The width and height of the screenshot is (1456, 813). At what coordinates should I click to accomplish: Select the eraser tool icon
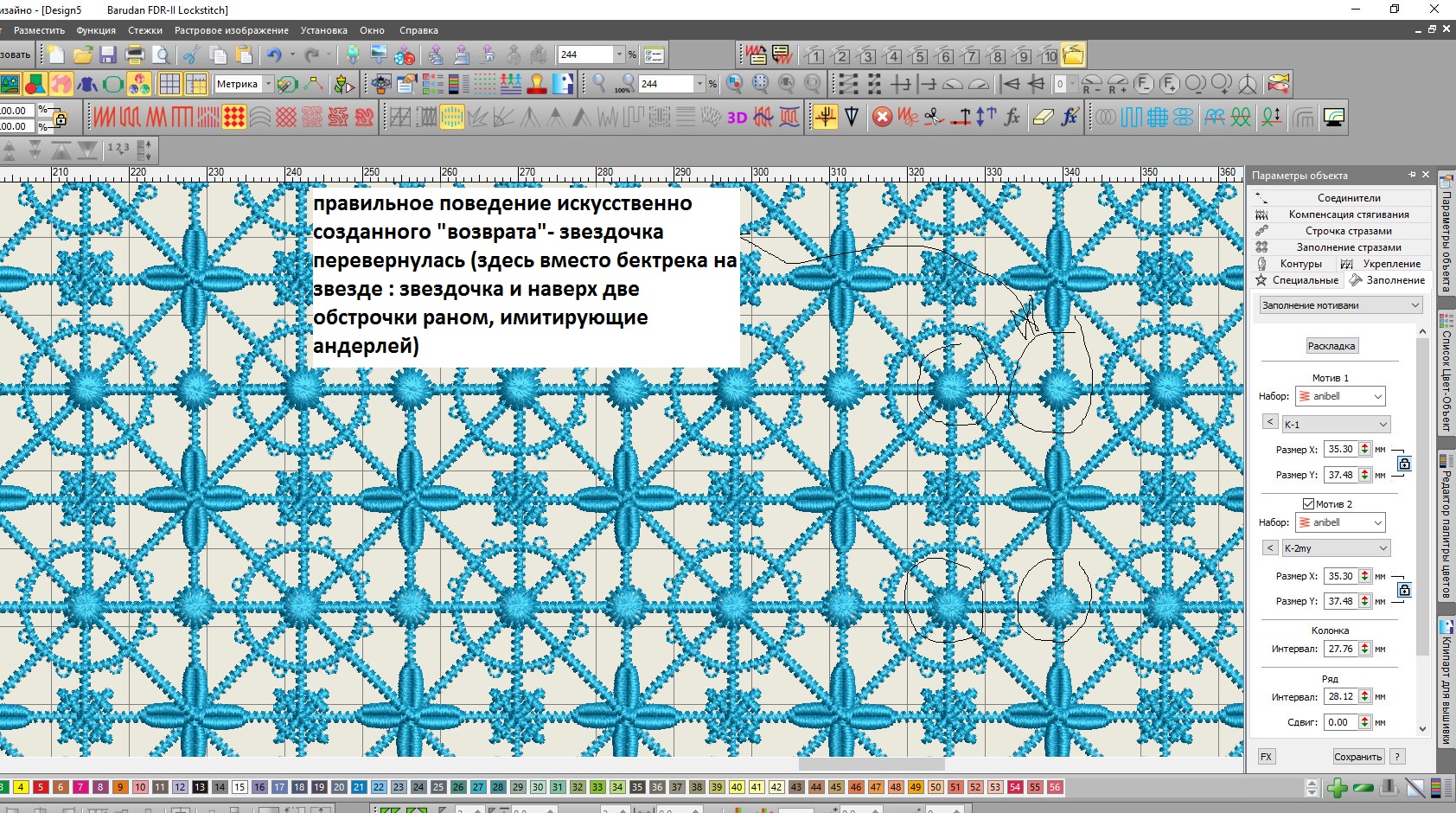coord(1043,118)
